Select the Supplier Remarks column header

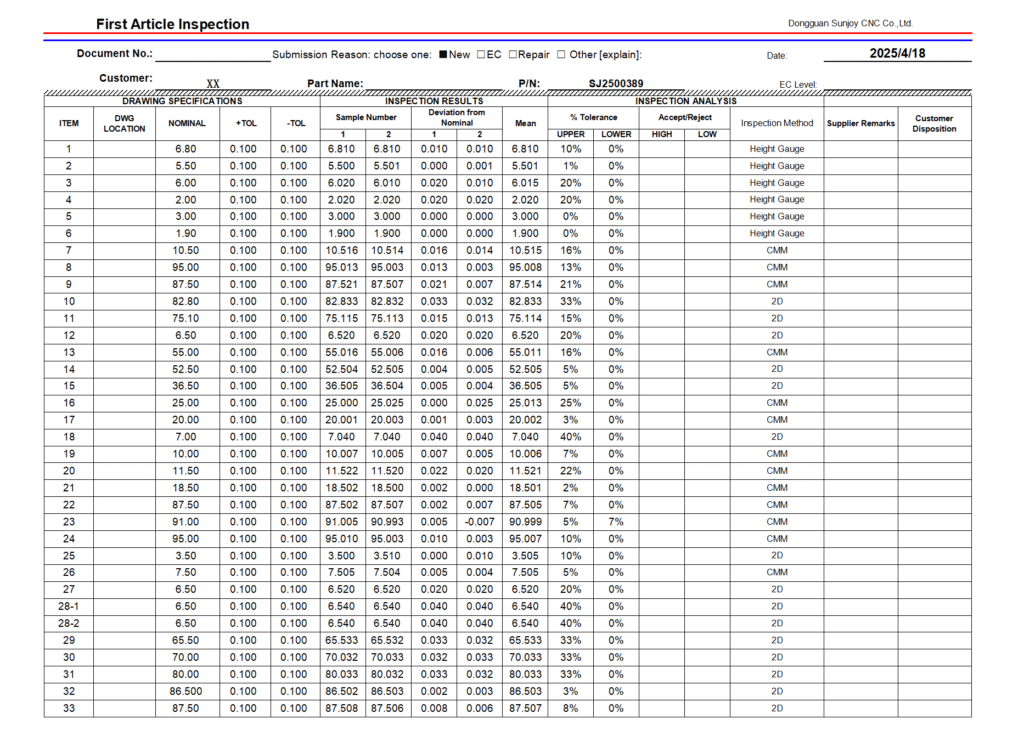pyautogui.click(x=860, y=123)
